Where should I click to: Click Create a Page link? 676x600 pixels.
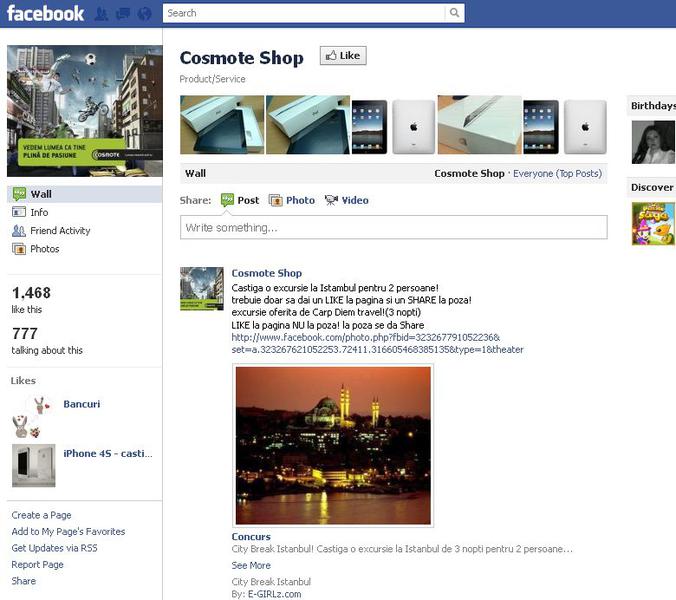[x=41, y=515]
